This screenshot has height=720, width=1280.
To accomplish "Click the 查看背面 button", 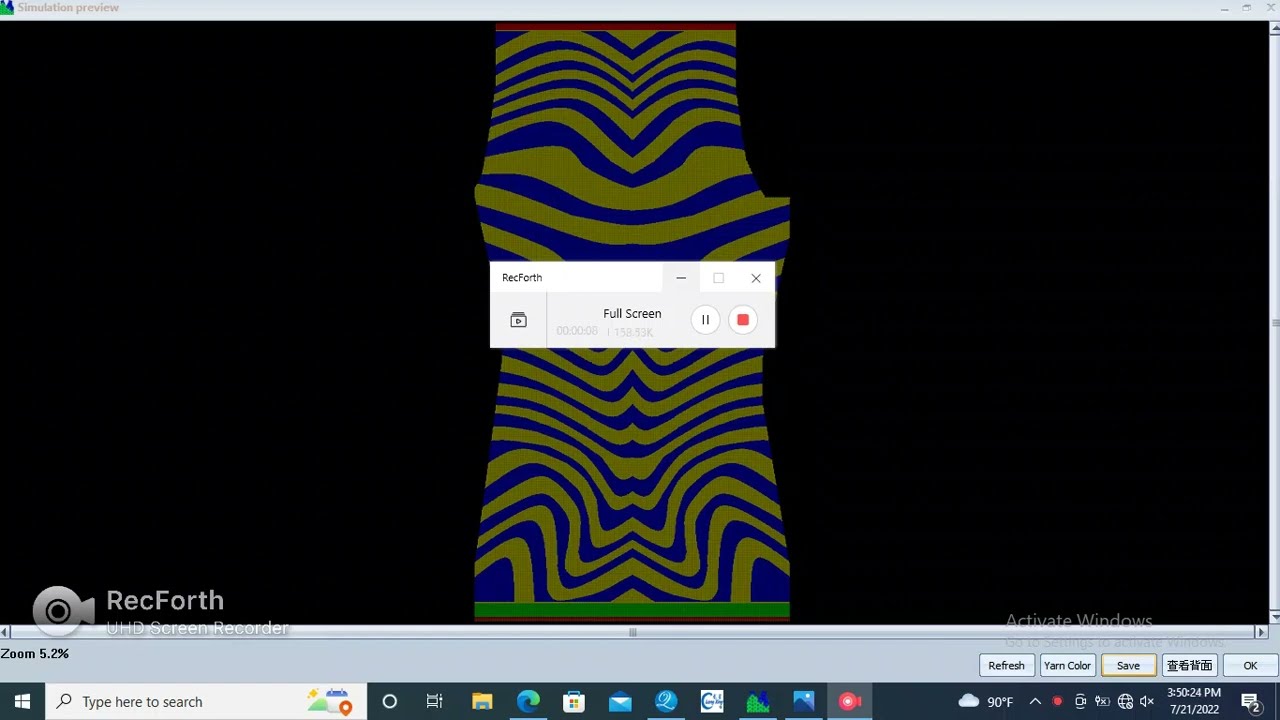I will point(1189,666).
